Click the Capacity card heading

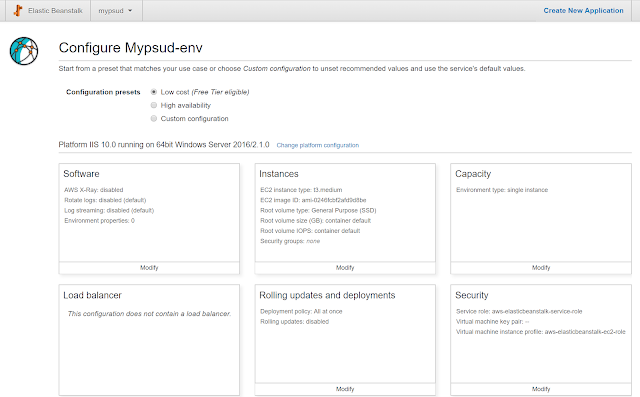[x=473, y=174]
